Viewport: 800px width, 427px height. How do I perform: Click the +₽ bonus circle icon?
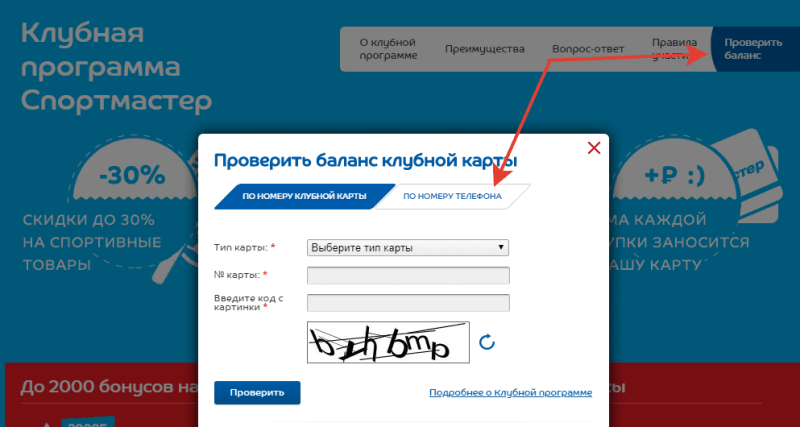673,178
